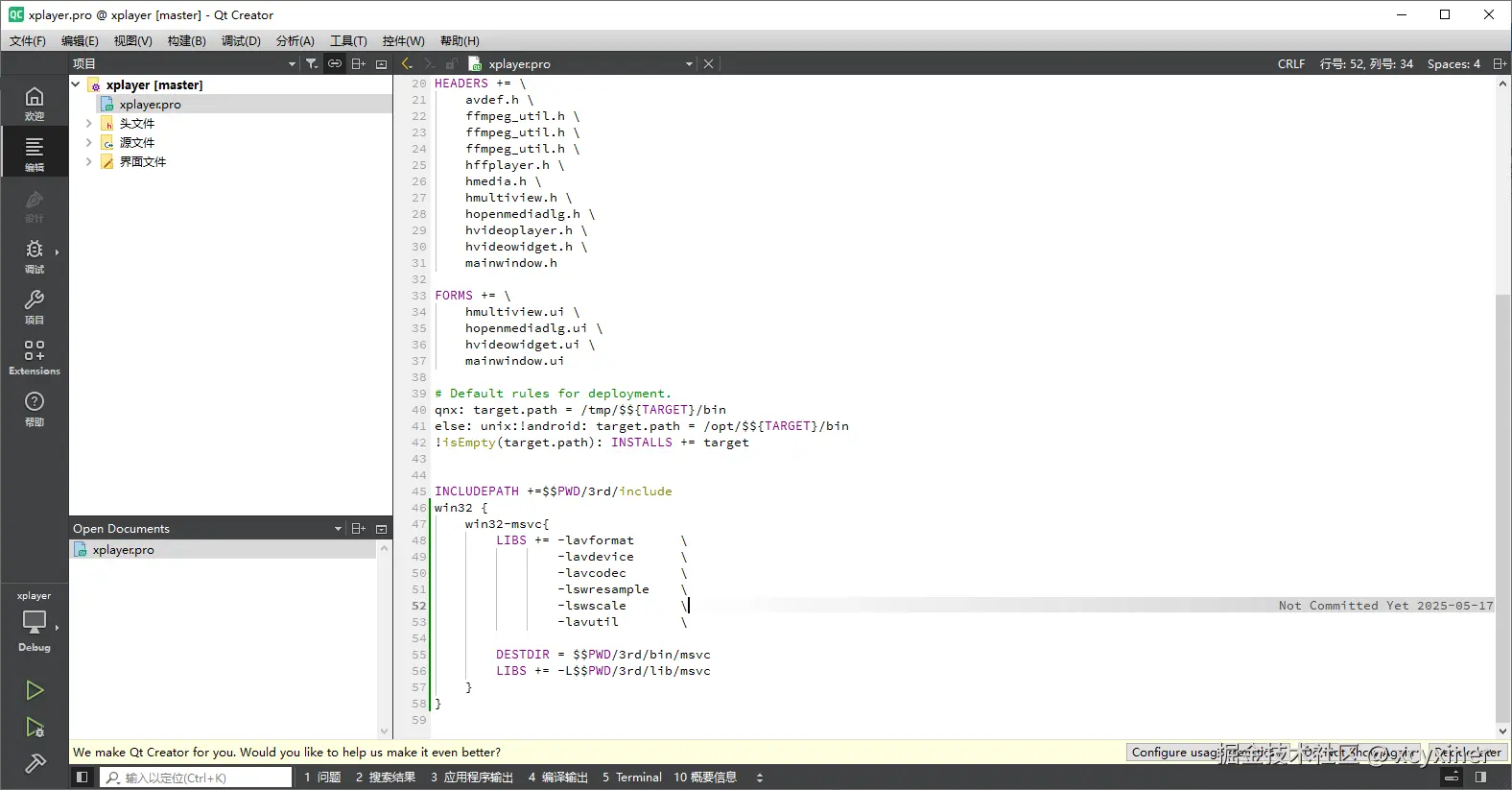Image resolution: width=1512 pixels, height=790 pixels.
Task: Open Help mode question mark icon
Action: coord(35,407)
